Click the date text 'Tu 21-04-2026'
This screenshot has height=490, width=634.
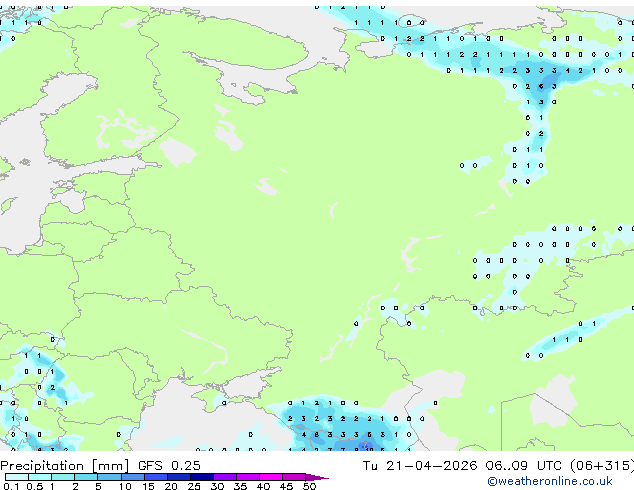click(419, 465)
